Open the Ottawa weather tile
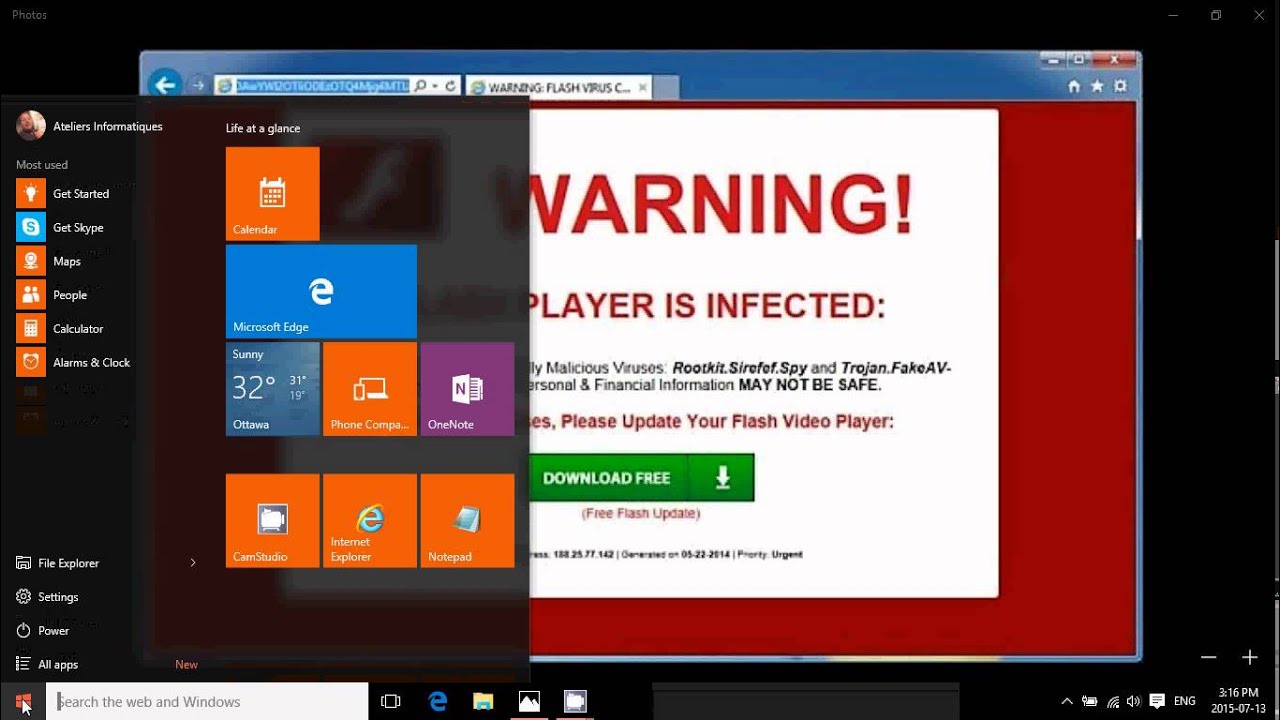This screenshot has width=1280, height=720. 272,389
